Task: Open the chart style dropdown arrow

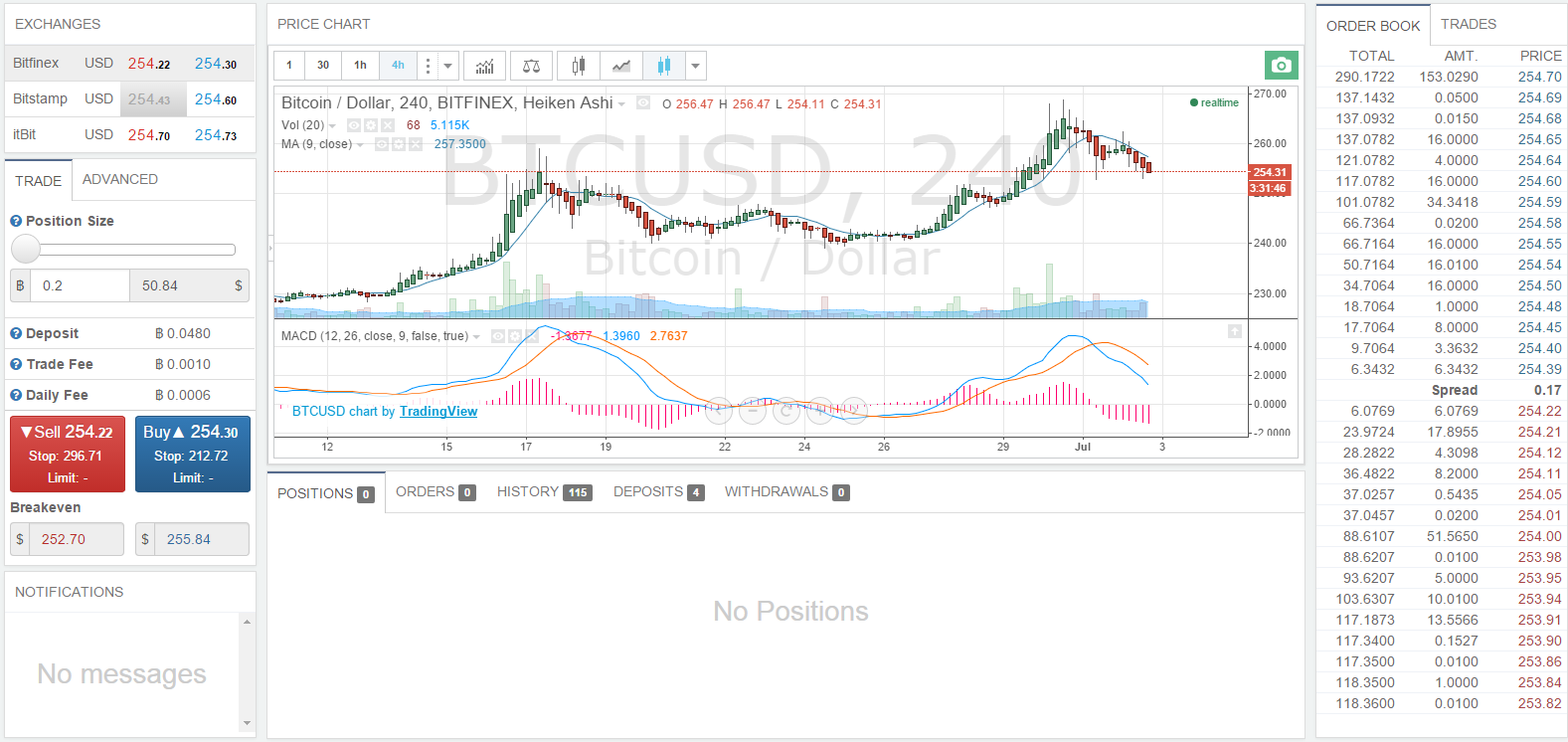Action: (x=696, y=66)
